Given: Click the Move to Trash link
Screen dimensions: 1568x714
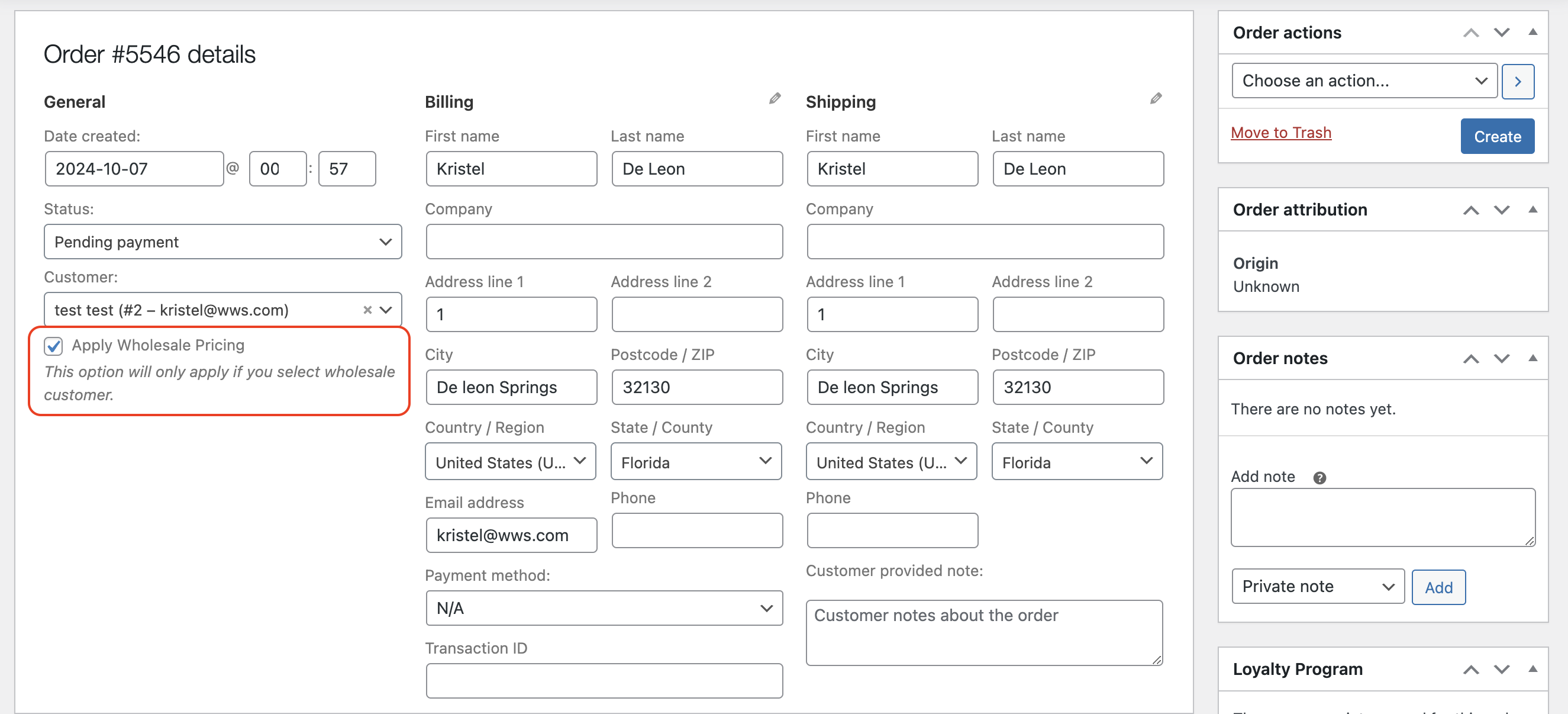Looking at the screenshot, I should [1280, 132].
